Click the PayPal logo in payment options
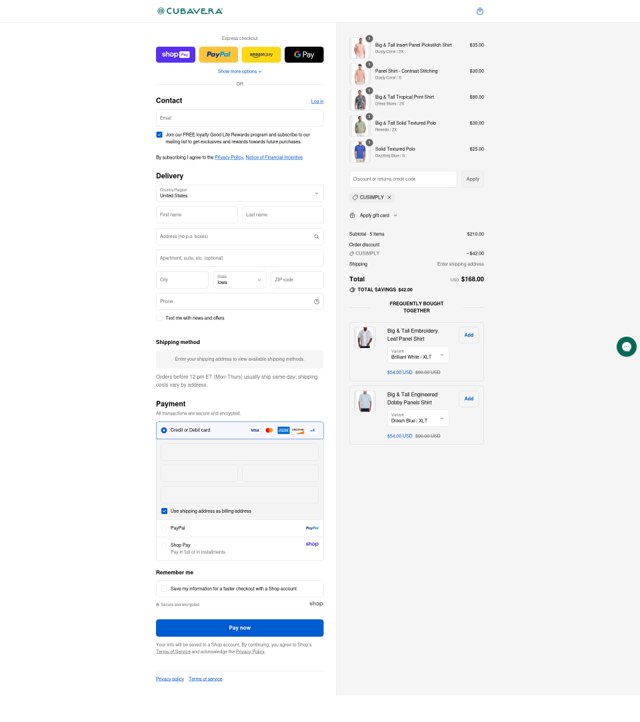The width and height of the screenshot is (640, 722). 312,528
